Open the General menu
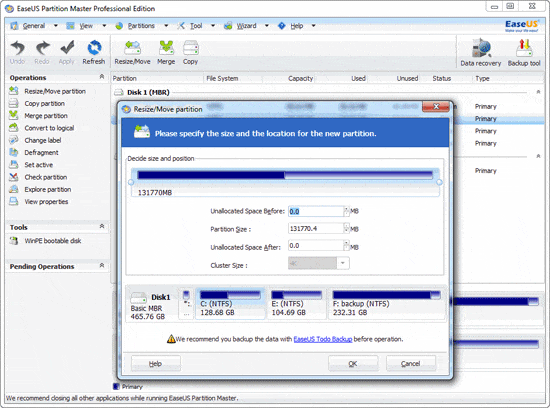 (x=34, y=26)
